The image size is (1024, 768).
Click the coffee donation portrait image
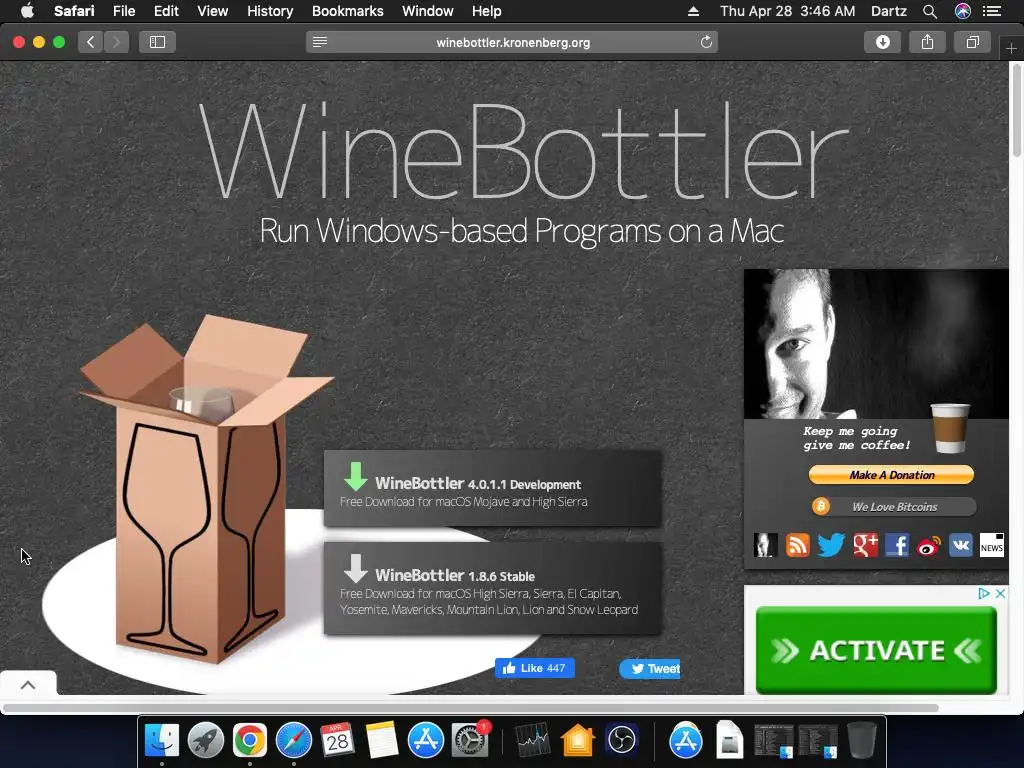click(x=876, y=344)
